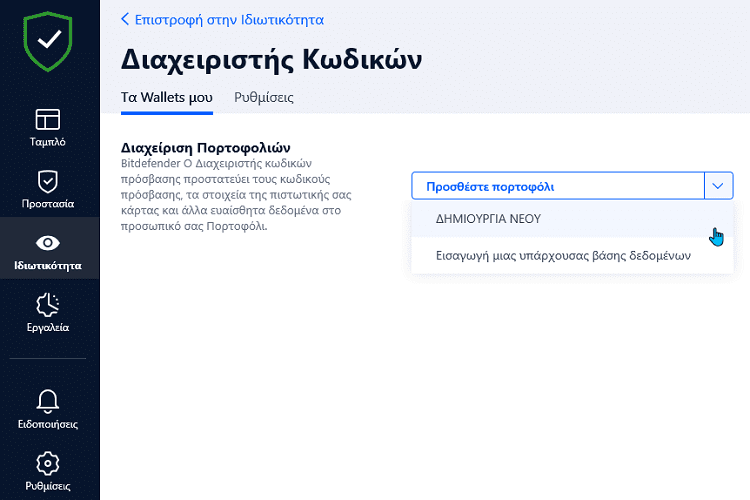750x500 pixels.
Task: Switch to the Τα Wallets μου tab
Action: (x=166, y=97)
